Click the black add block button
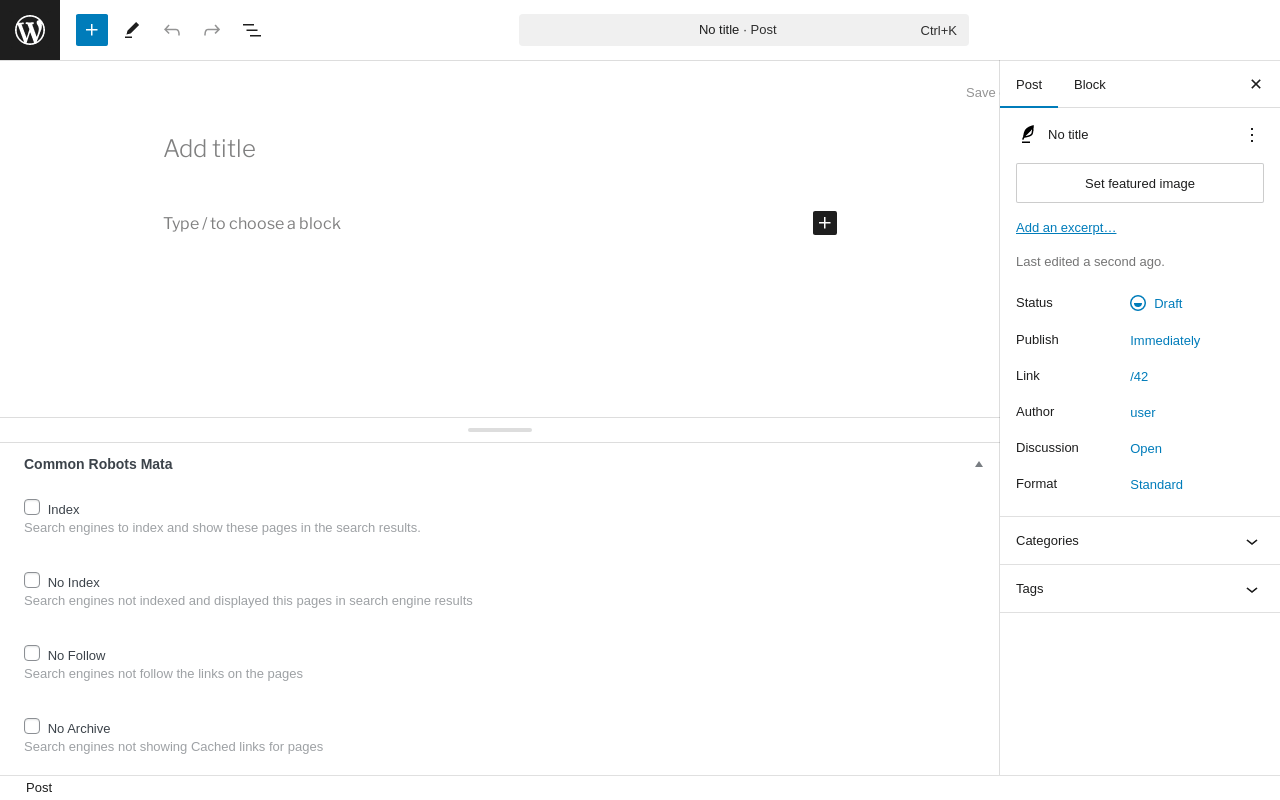This screenshot has width=1280, height=800. point(825,223)
